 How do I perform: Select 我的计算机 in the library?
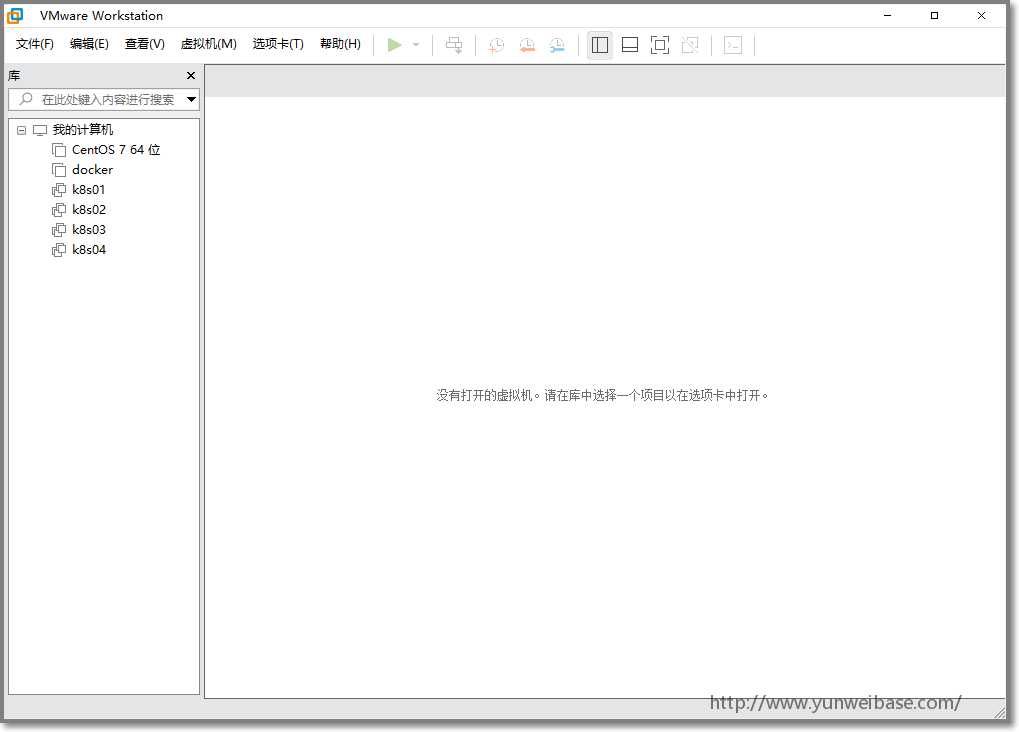(83, 130)
